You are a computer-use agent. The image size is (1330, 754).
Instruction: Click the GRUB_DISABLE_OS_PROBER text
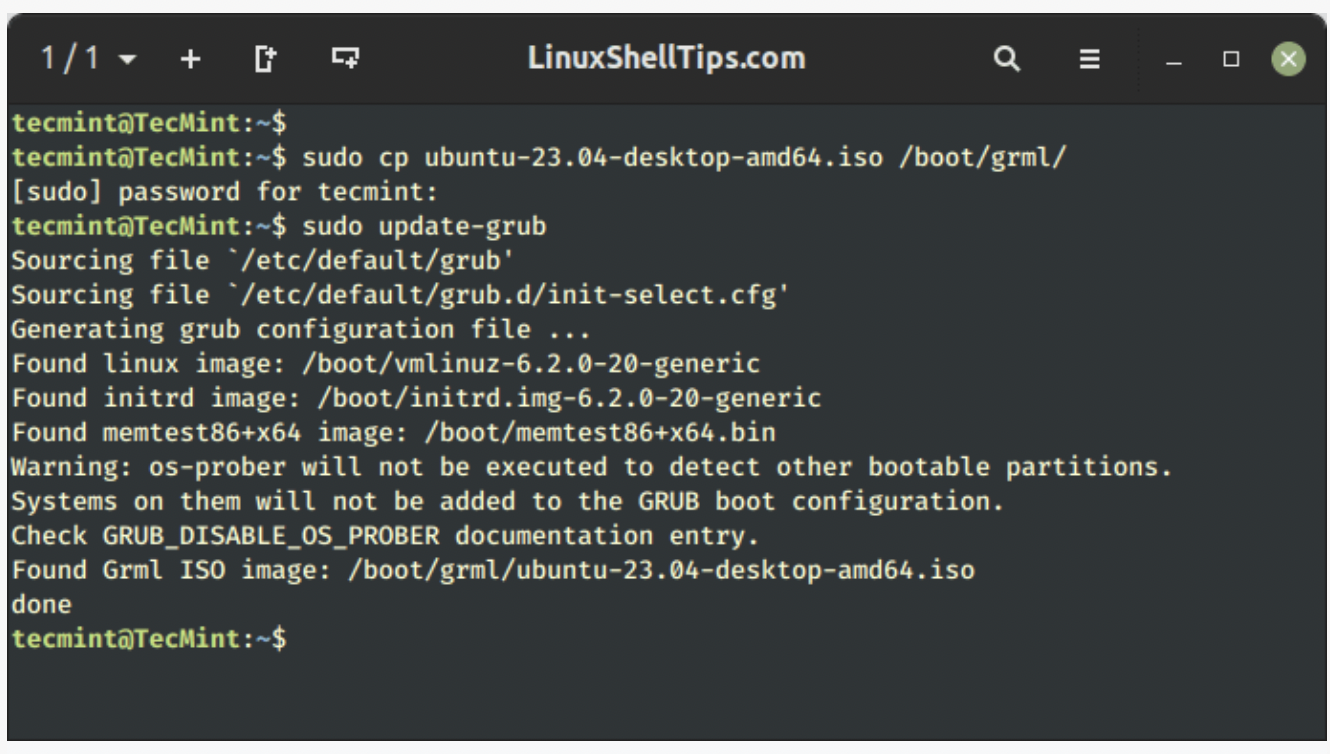[x=271, y=536]
